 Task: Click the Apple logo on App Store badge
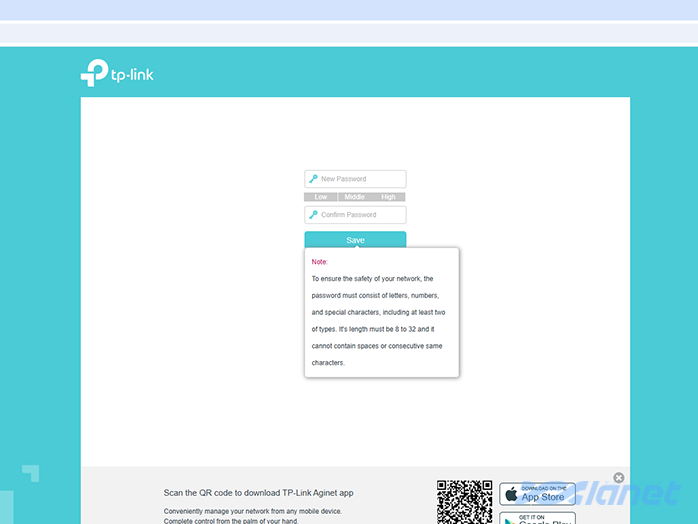(x=511, y=494)
